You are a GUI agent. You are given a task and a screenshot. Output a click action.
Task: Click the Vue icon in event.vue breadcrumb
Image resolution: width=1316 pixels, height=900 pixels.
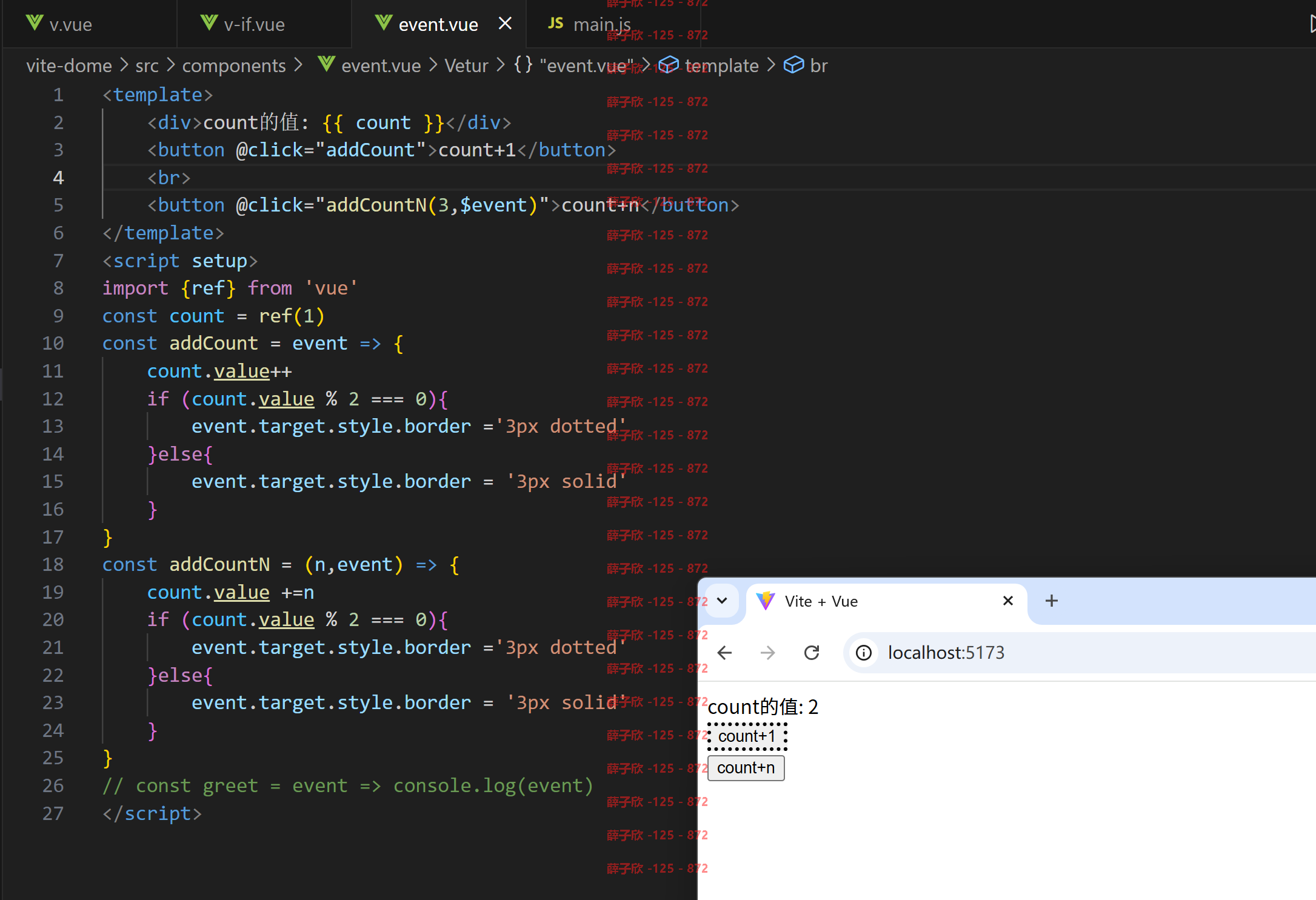327,64
